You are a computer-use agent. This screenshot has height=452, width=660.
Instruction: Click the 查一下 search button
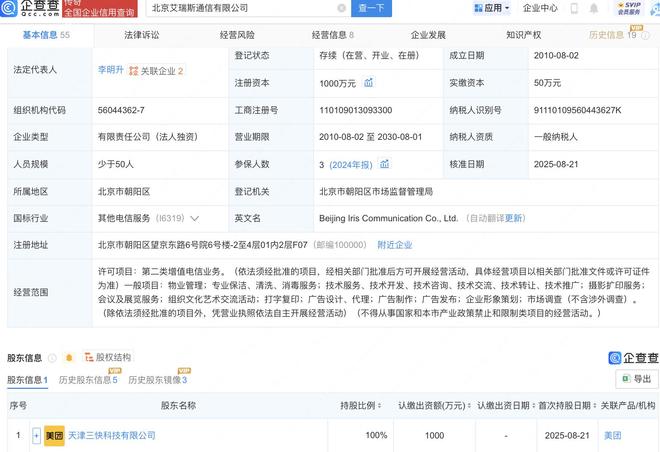[x=371, y=8]
